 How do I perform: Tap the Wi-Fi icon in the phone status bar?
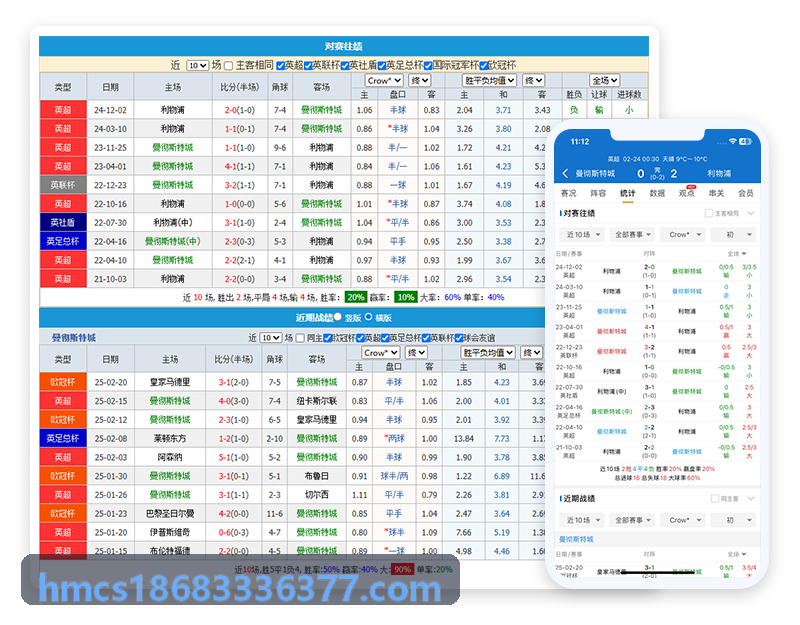pos(733,141)
